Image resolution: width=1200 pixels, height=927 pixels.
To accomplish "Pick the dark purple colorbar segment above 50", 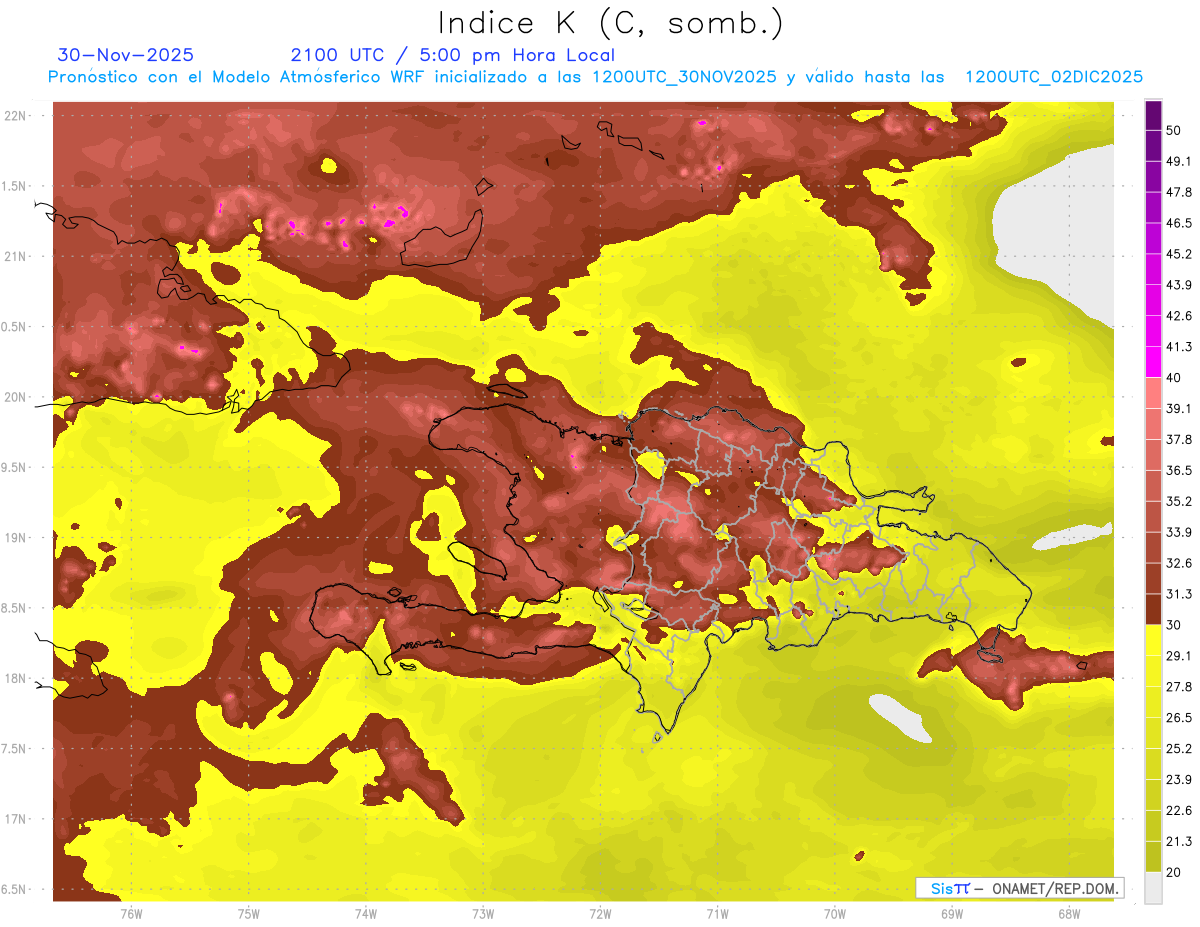I will [1153, 115].
